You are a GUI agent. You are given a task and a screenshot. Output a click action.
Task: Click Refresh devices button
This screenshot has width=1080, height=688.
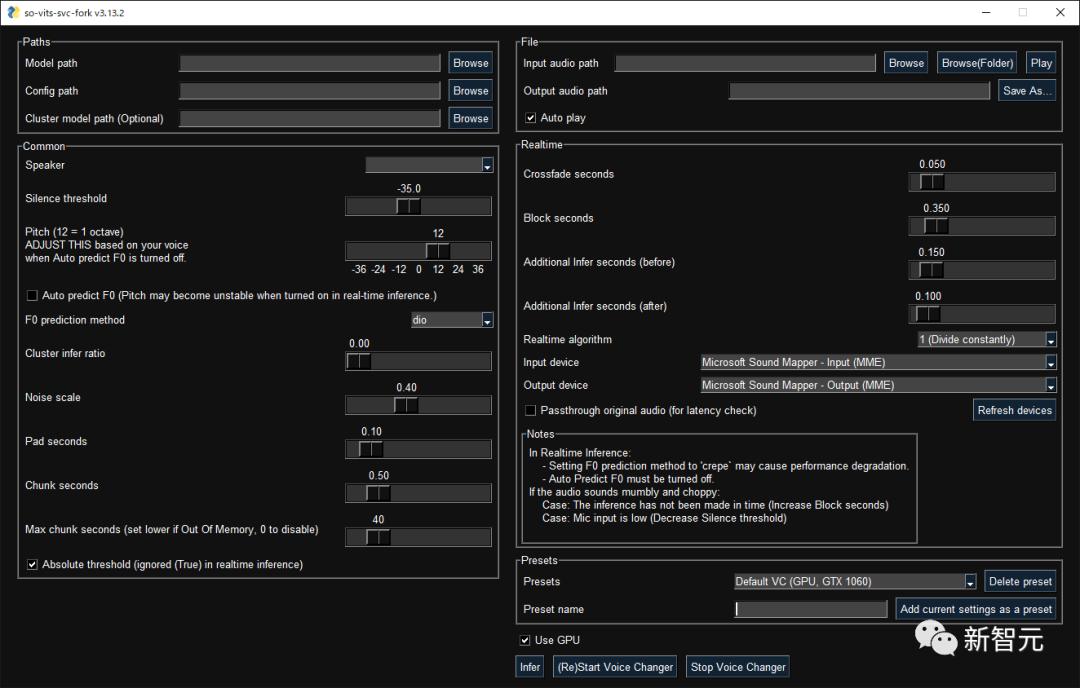point(1014,410)
